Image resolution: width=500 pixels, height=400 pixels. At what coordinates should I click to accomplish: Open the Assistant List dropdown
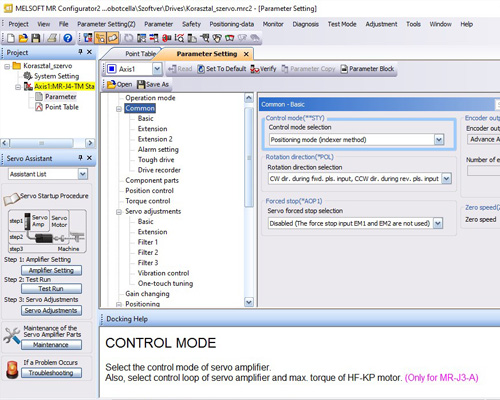pos(83,174)
